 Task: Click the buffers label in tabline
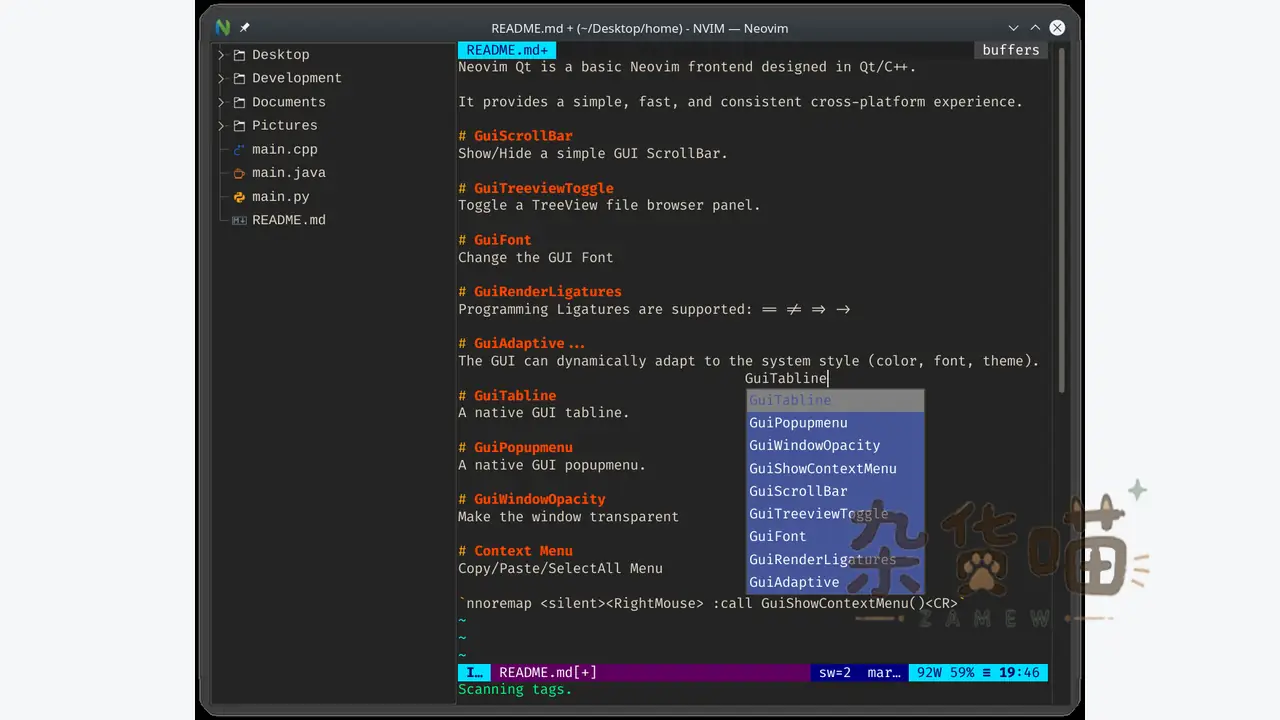point(1010,50)
